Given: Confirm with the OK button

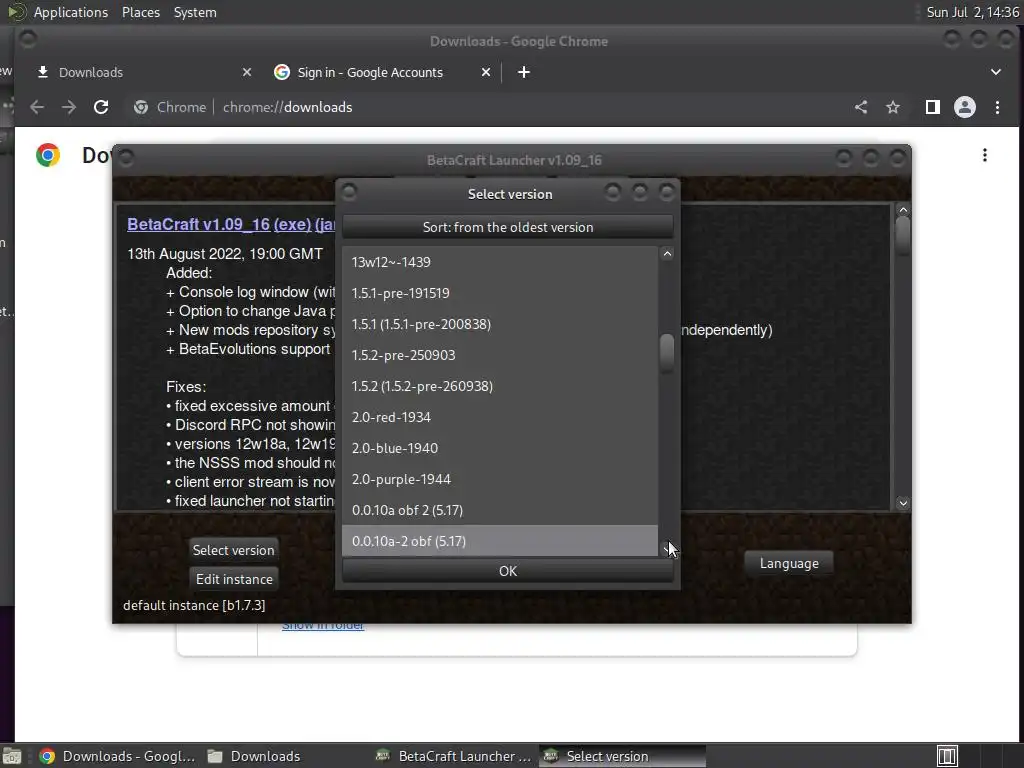Looking at the screenshot, I should [507, 571].
